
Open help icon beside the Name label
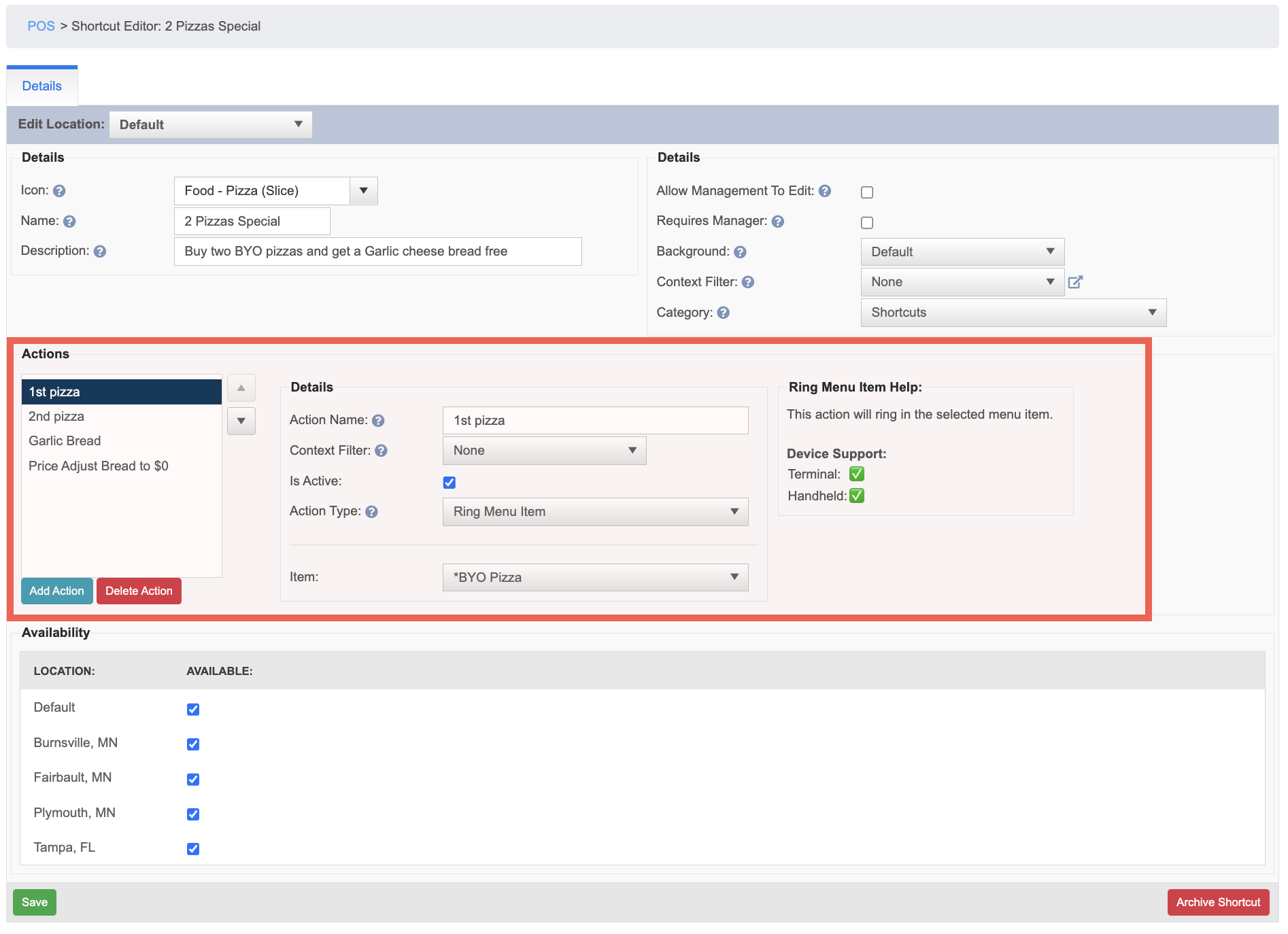[x=69, y=222]
